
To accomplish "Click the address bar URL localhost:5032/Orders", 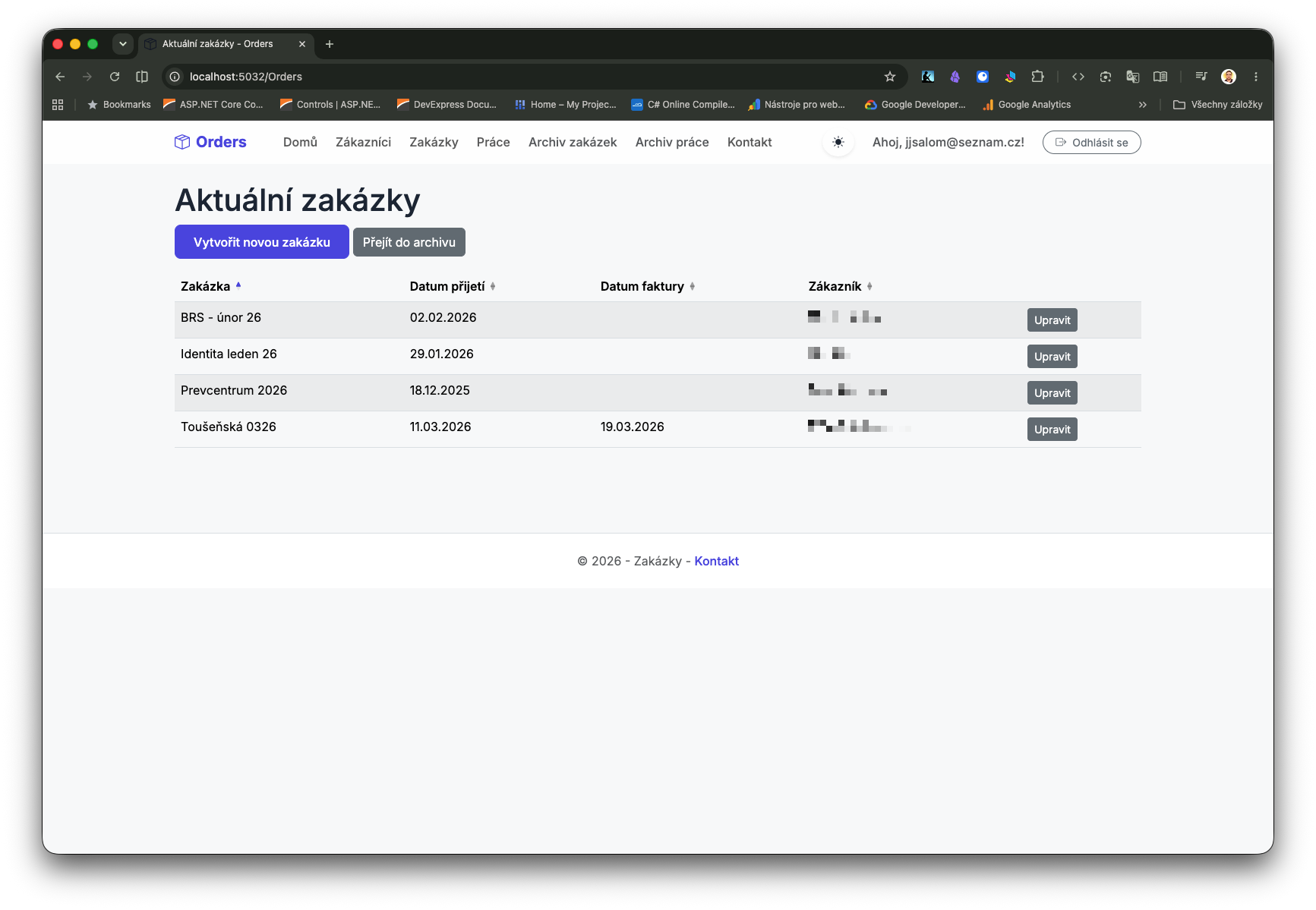I will point(246,77).
